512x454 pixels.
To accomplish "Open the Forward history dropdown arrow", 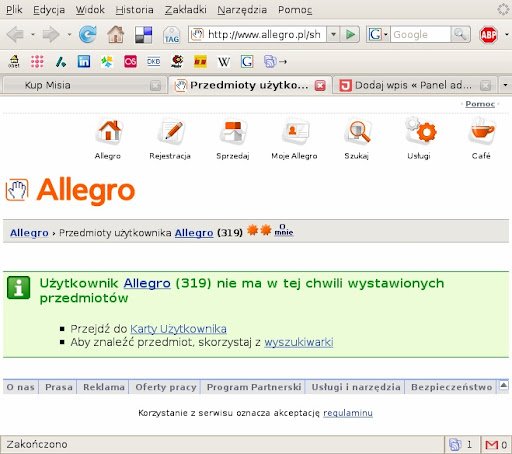I will point(69,34).
